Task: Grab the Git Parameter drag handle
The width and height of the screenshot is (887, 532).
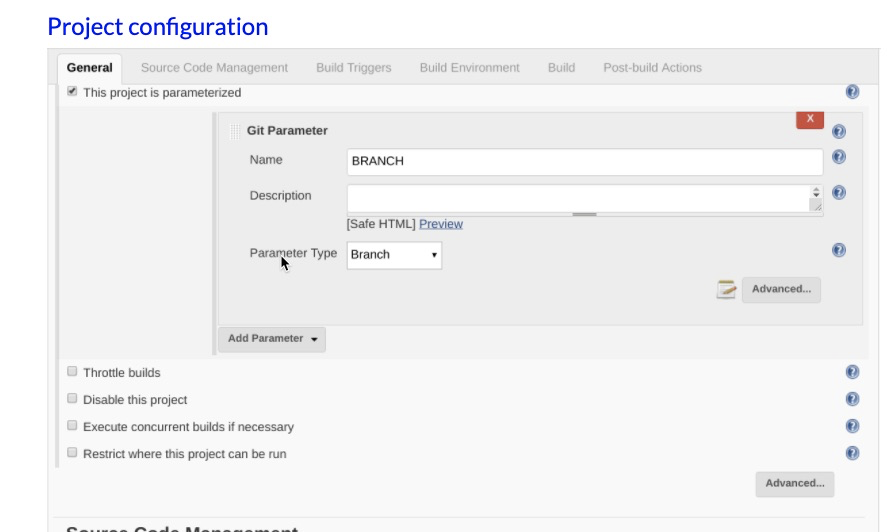Action: (234, 131)
